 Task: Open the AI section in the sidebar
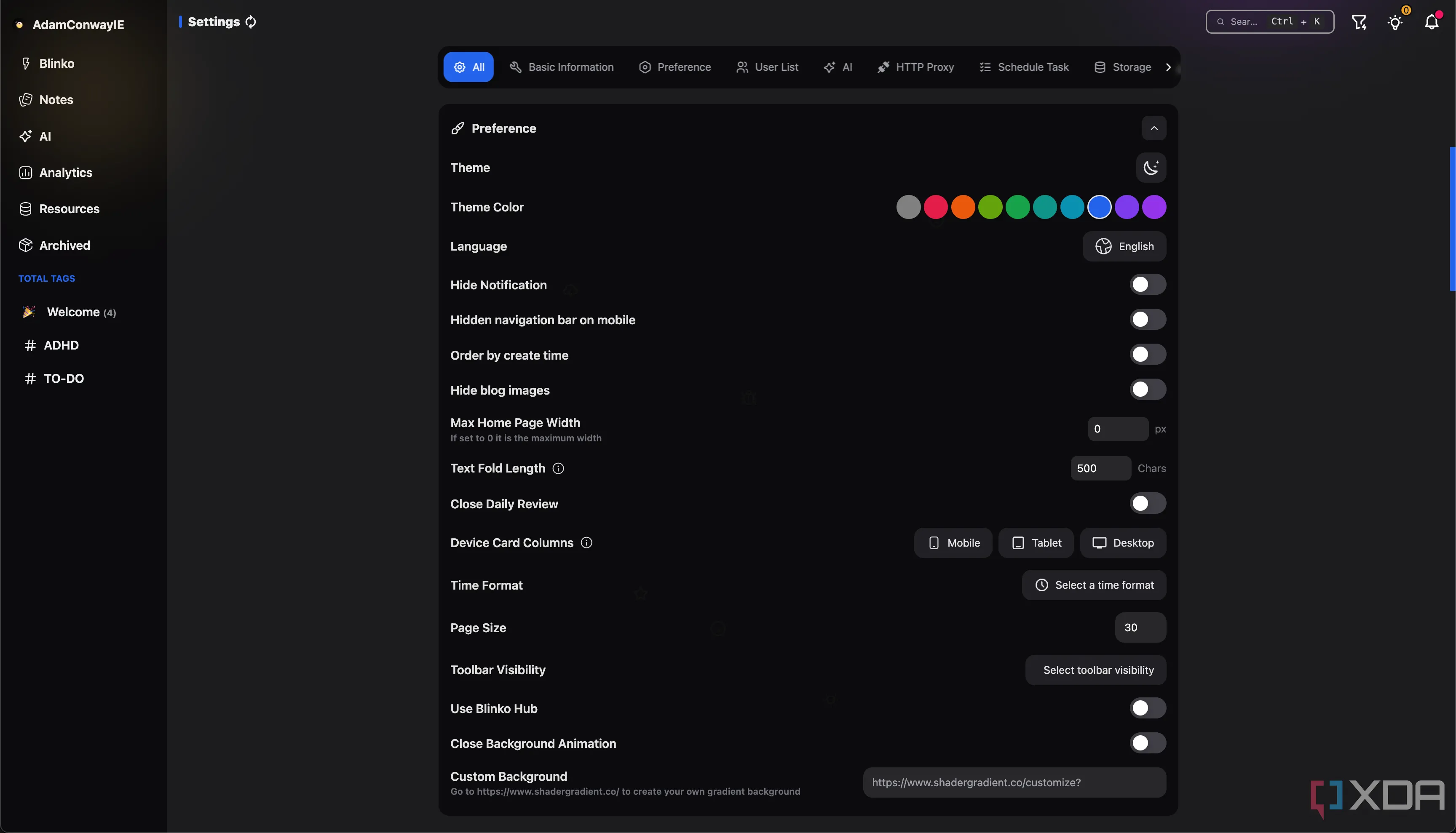(x=35, y=136)
